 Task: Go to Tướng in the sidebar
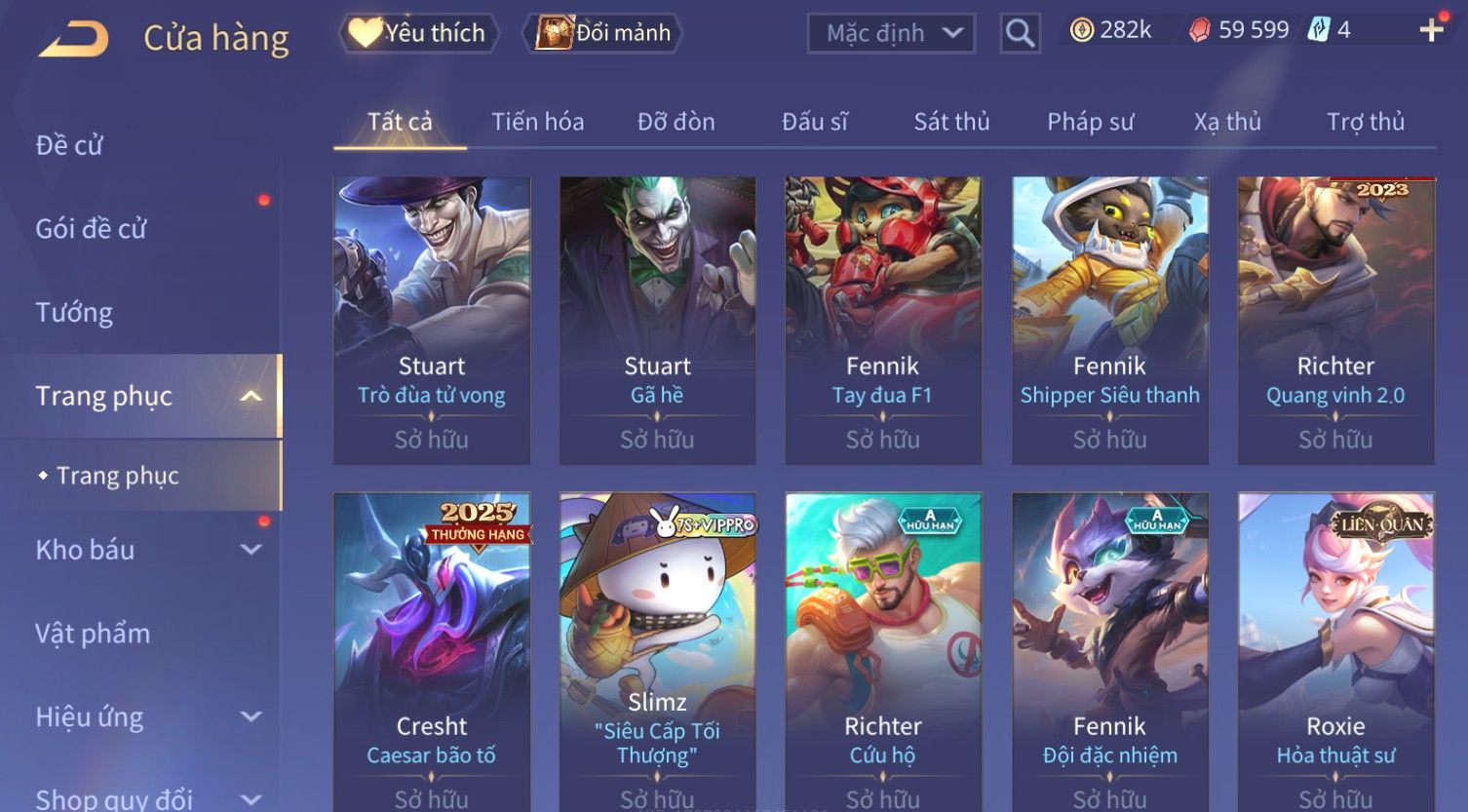point(74,313)
